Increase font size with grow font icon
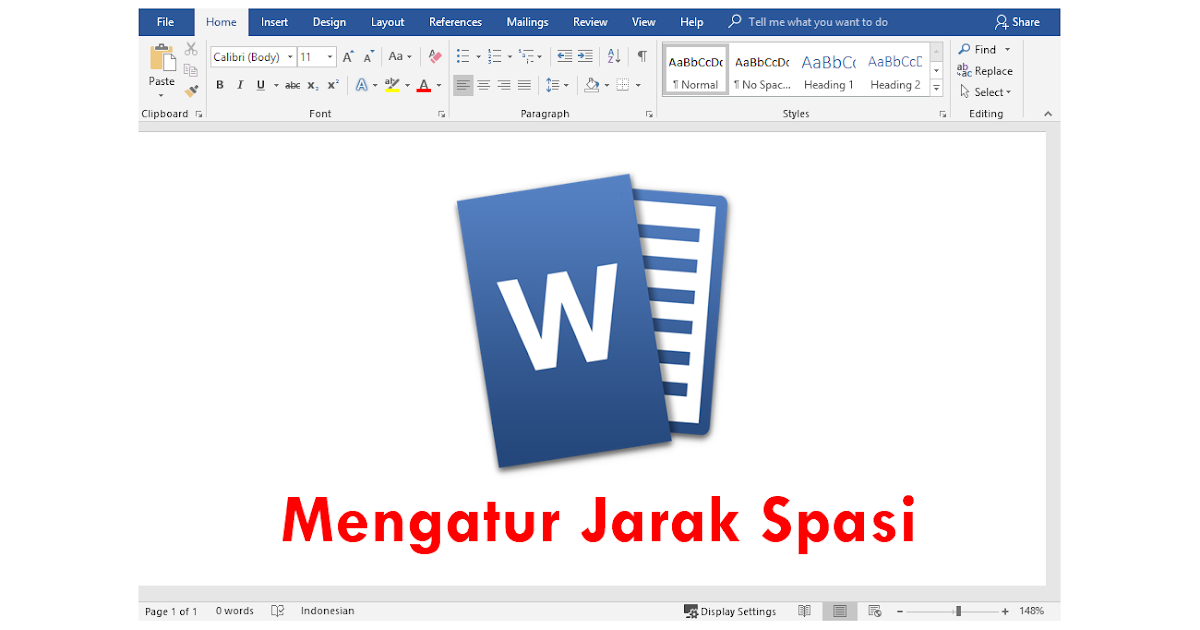Image resolution: width=1200 pixels, height=630 pixels. pos(348,57)
